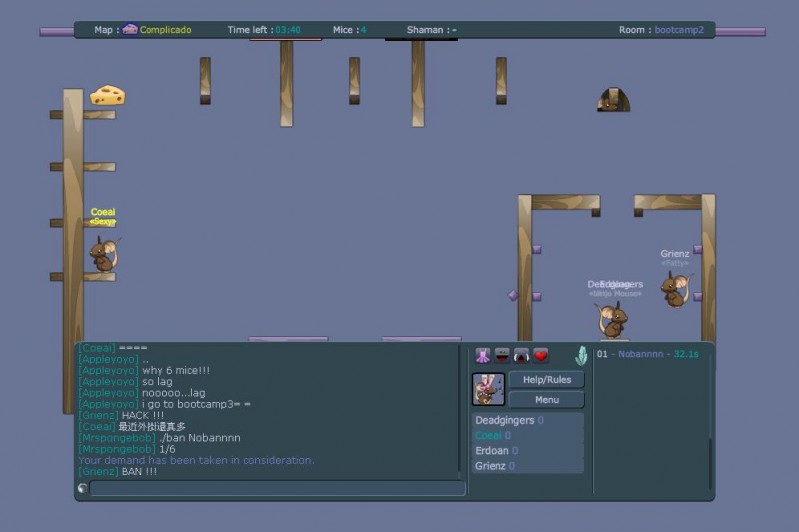Open the game Menu button
The height and width of the screenshot is (532, 799).
(546, 400)
